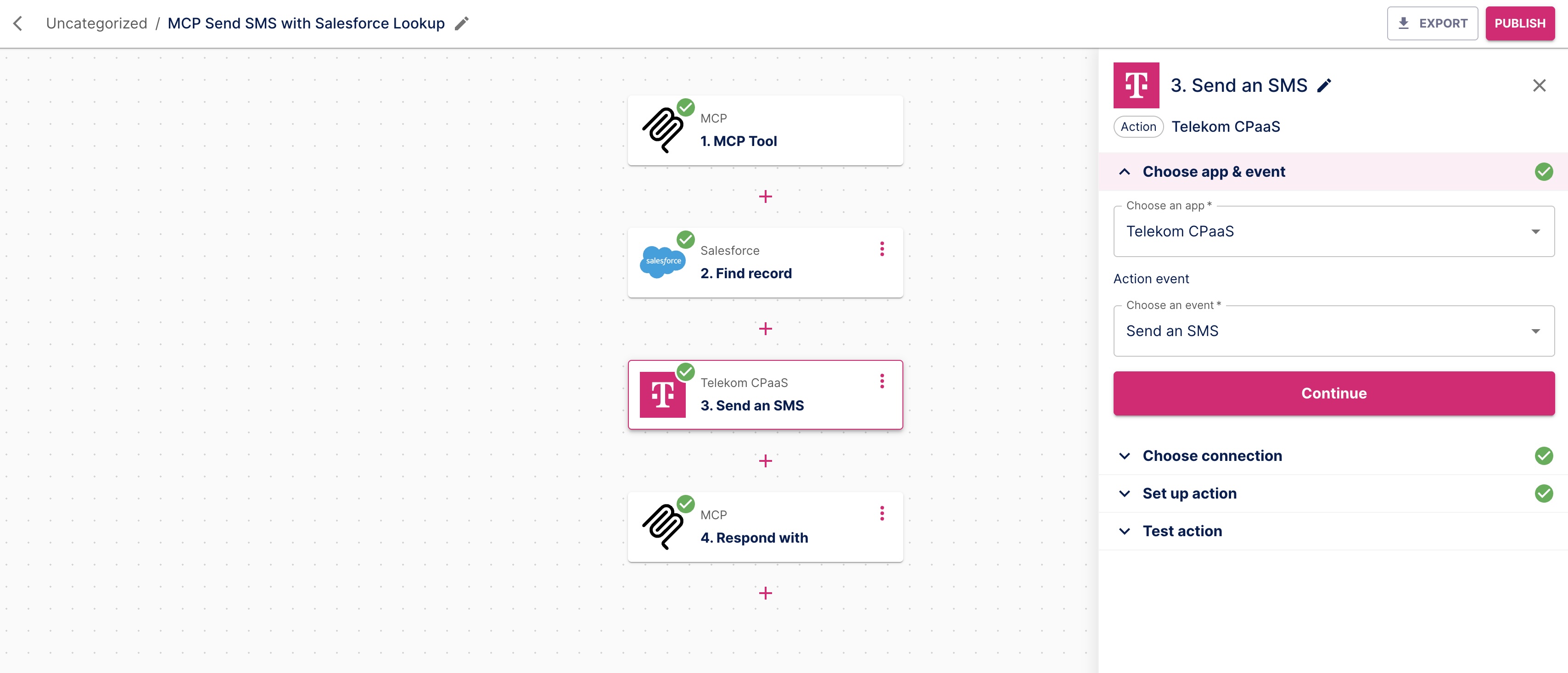Open the three-dot menu on Respond with node
1568x673 pixels.
click(882, 514)
